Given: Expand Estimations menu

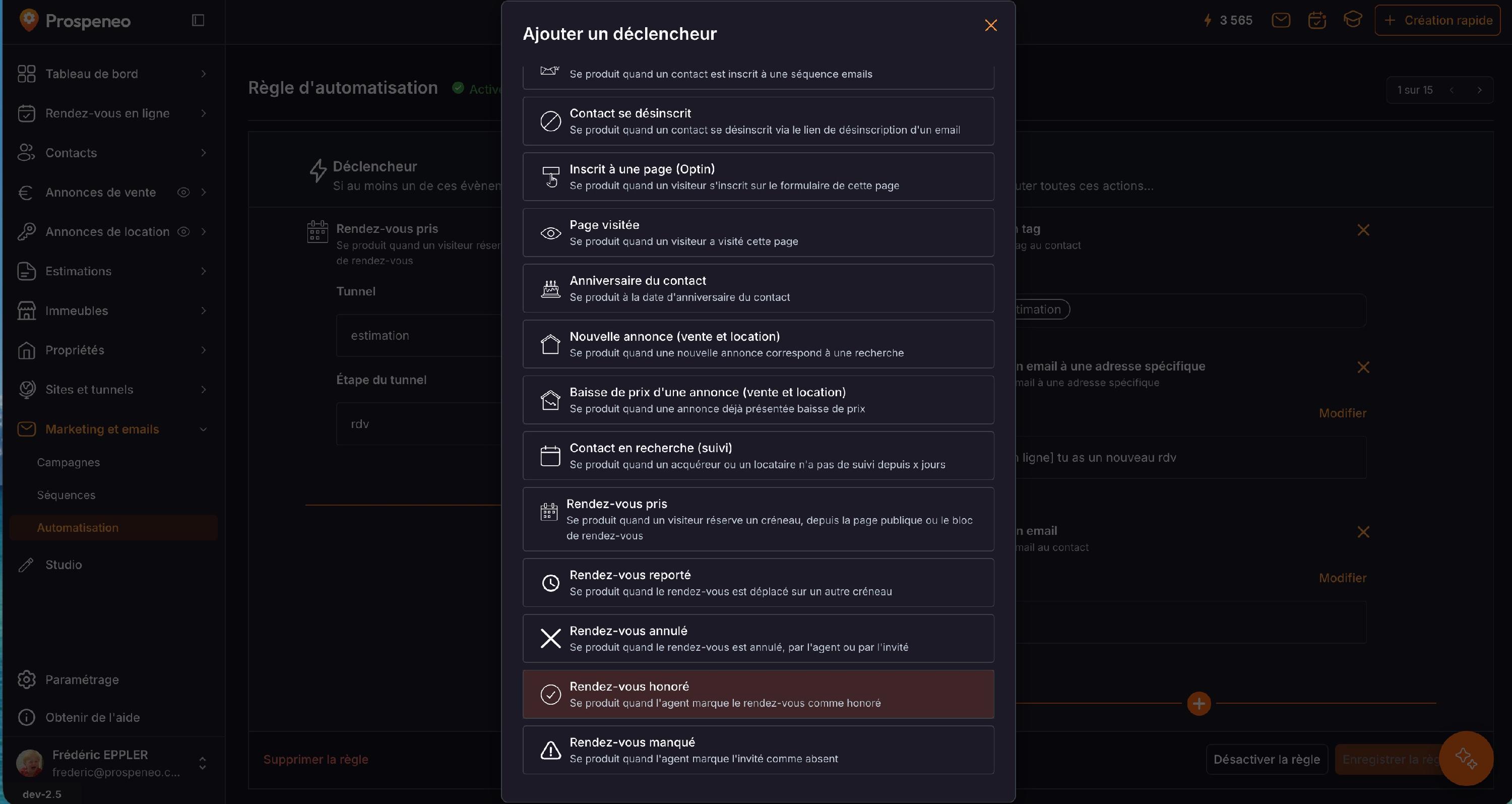Looking at the screenshot, I should coord(204,271).
